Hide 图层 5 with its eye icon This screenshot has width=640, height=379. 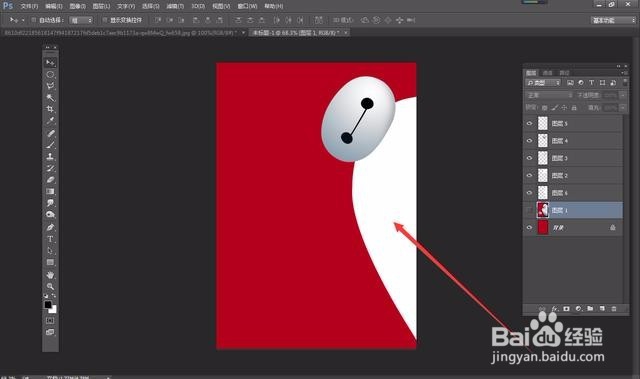coord(529,124)
